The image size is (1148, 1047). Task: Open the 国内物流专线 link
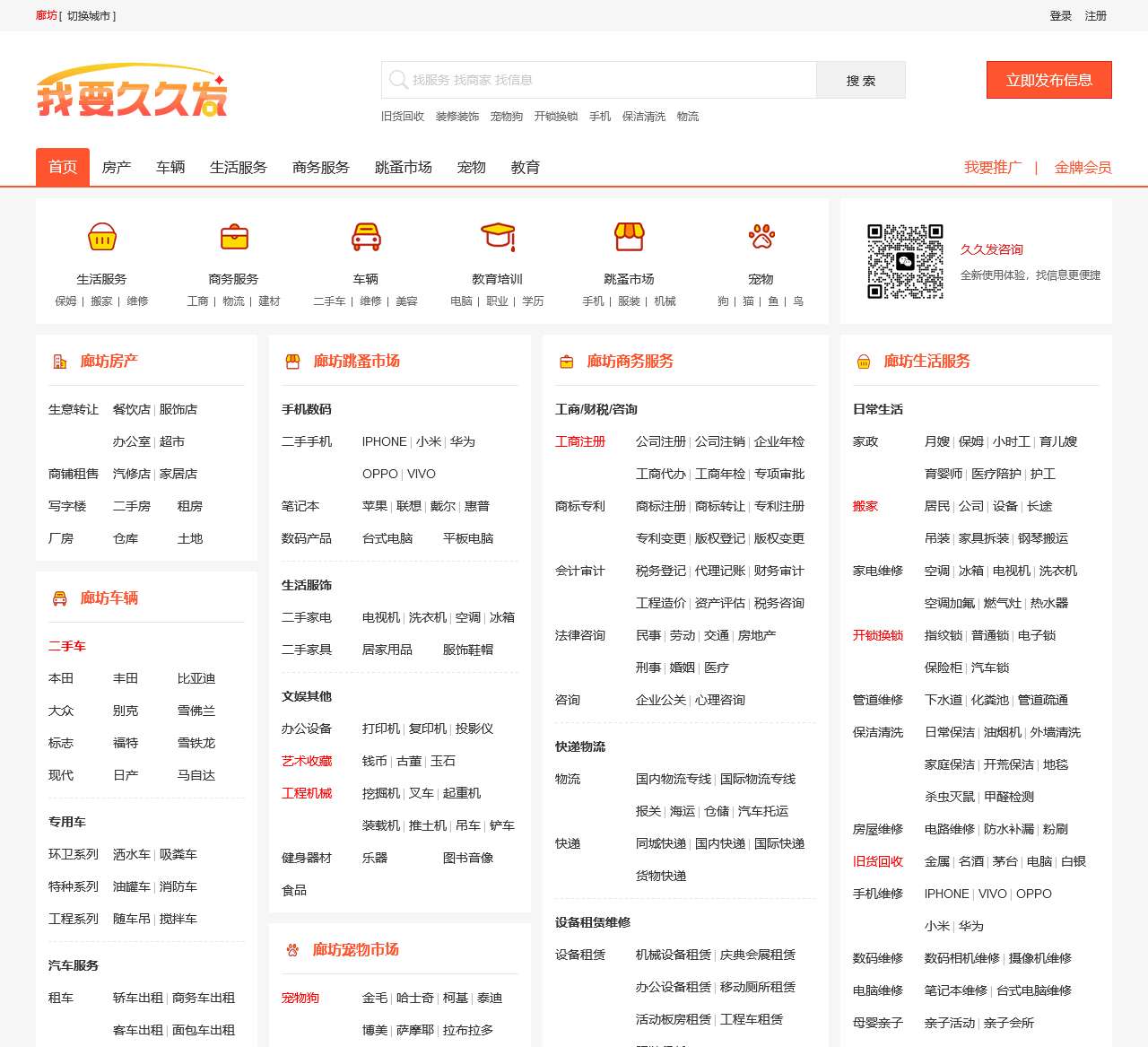pos(674,779)
